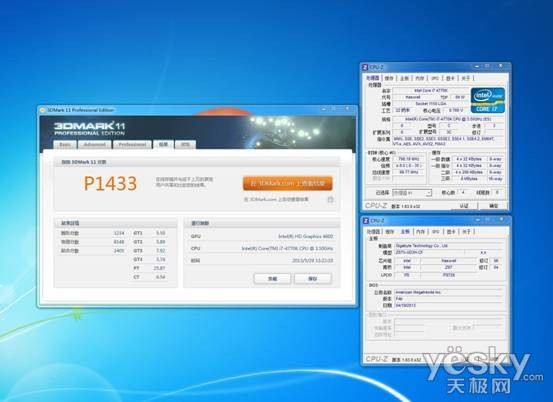Image resolution: width=553 pixels, height=402 pixels.
Task: Click the core speed MHz field in CPU-Z
Action: click(409, 159)
